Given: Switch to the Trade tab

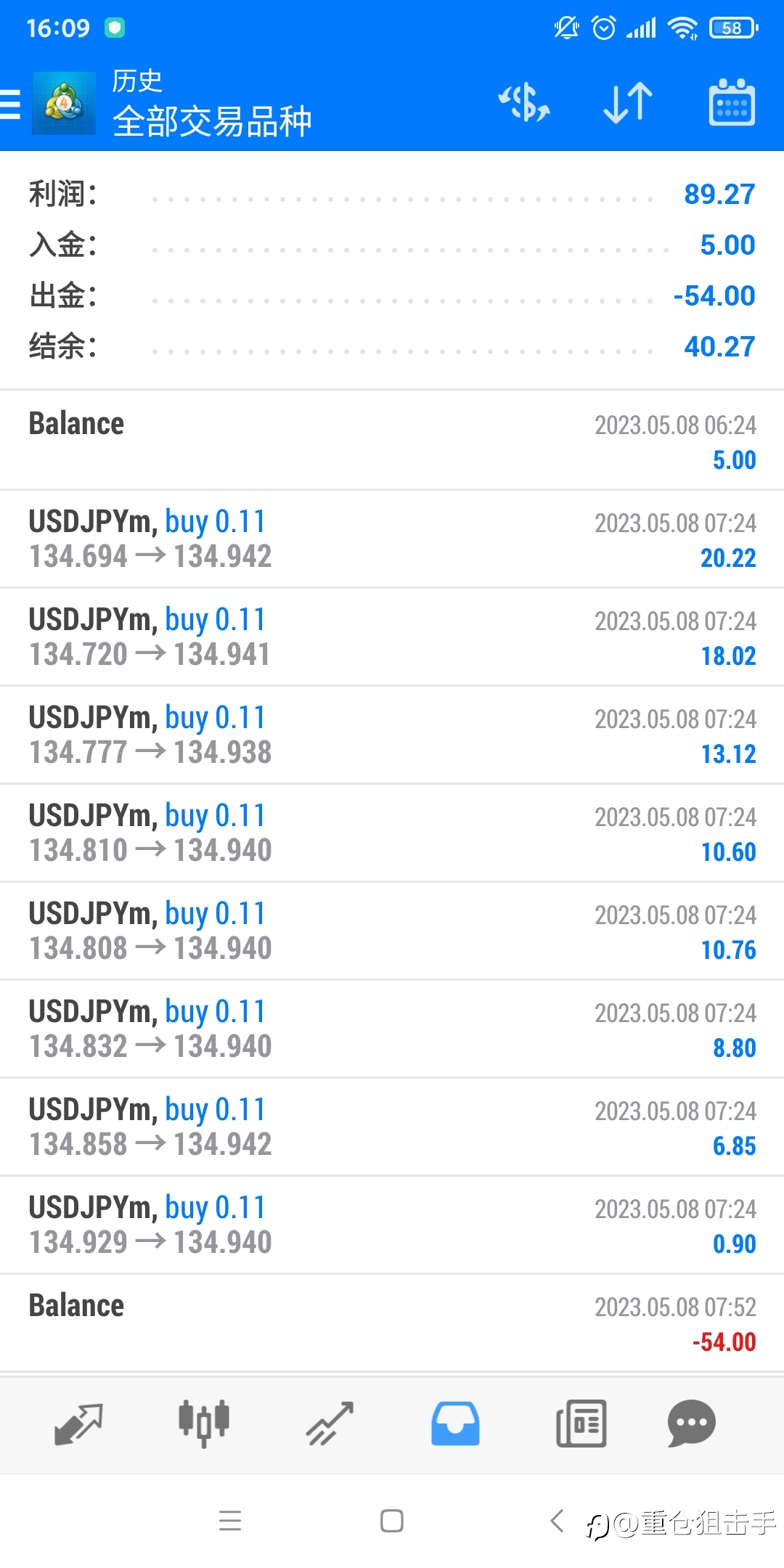Looking at the screenshot, I should (x=330, y=1424).
